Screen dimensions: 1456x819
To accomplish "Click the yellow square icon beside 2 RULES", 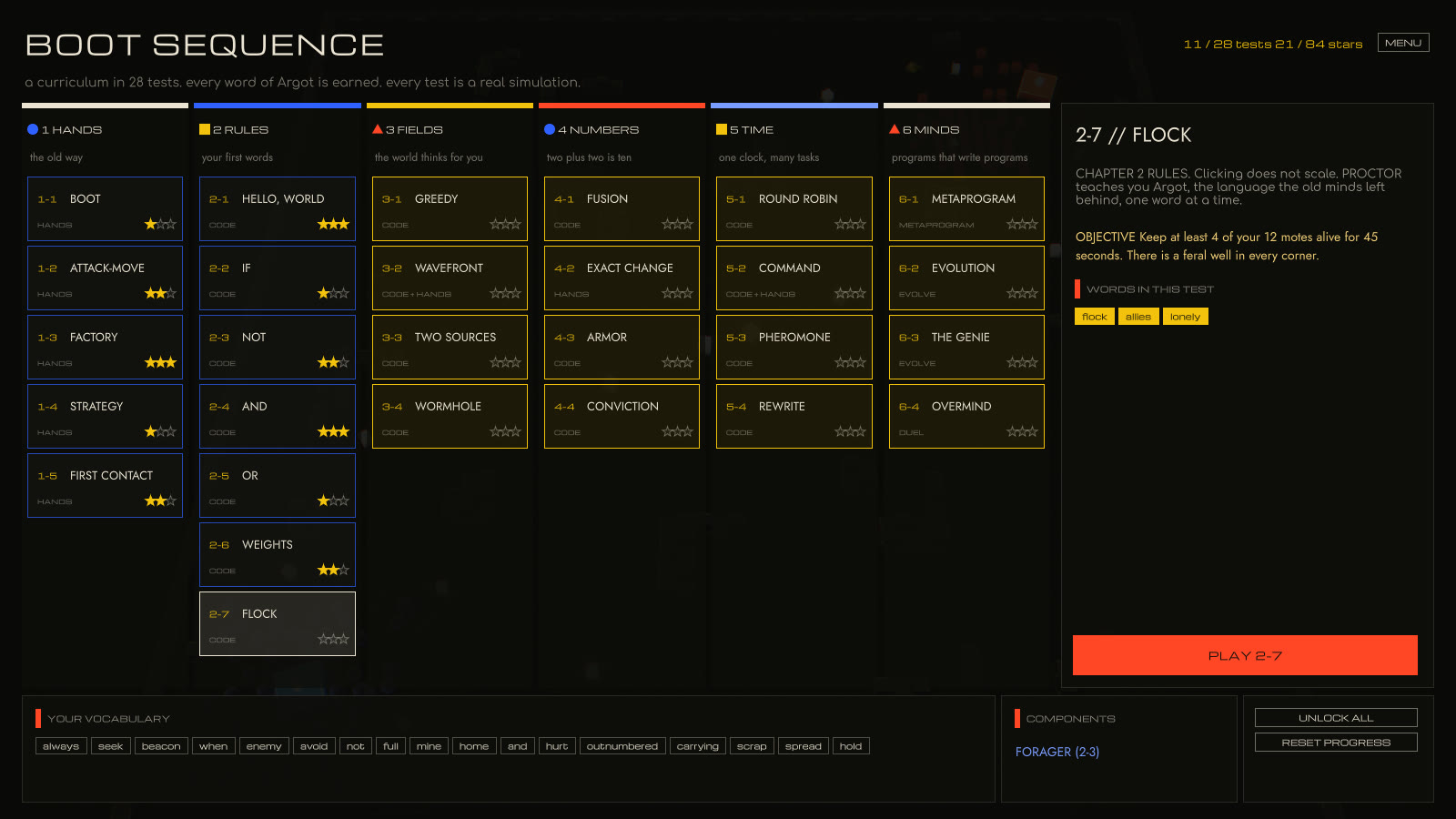I will click(x=205, y=129).
